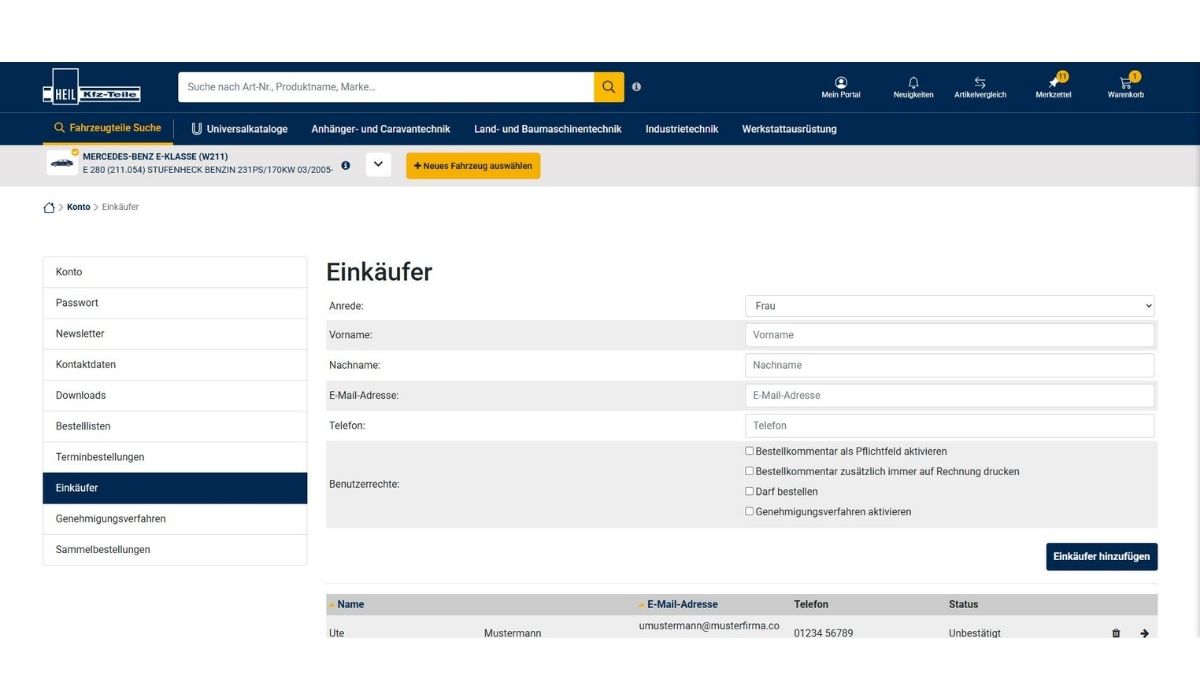
Task: Enable Bestellkommentar als Pflichtfeld aktivieren
Action: click(x=749, y=451)
